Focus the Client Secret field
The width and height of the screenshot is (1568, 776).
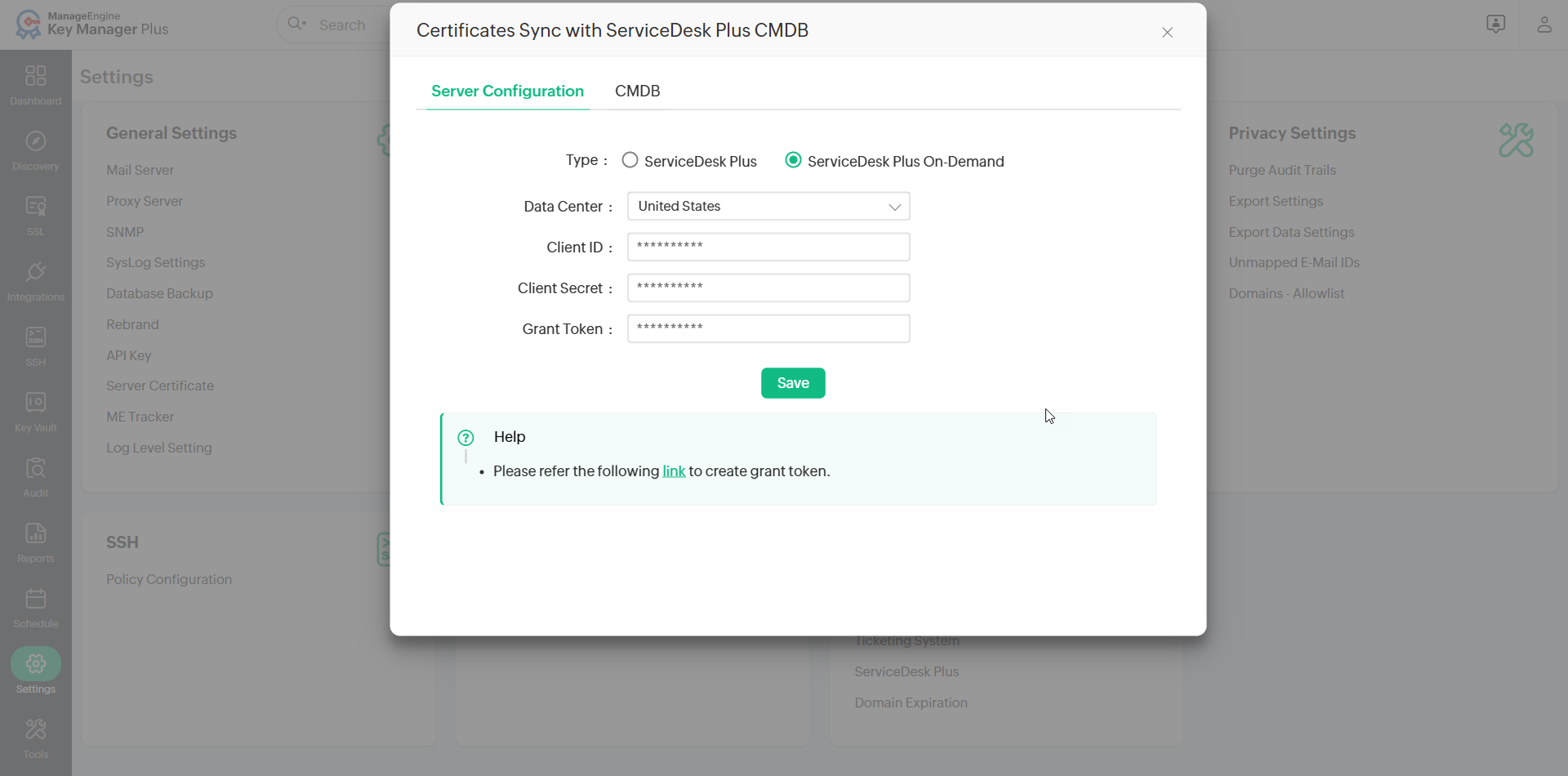768,288
